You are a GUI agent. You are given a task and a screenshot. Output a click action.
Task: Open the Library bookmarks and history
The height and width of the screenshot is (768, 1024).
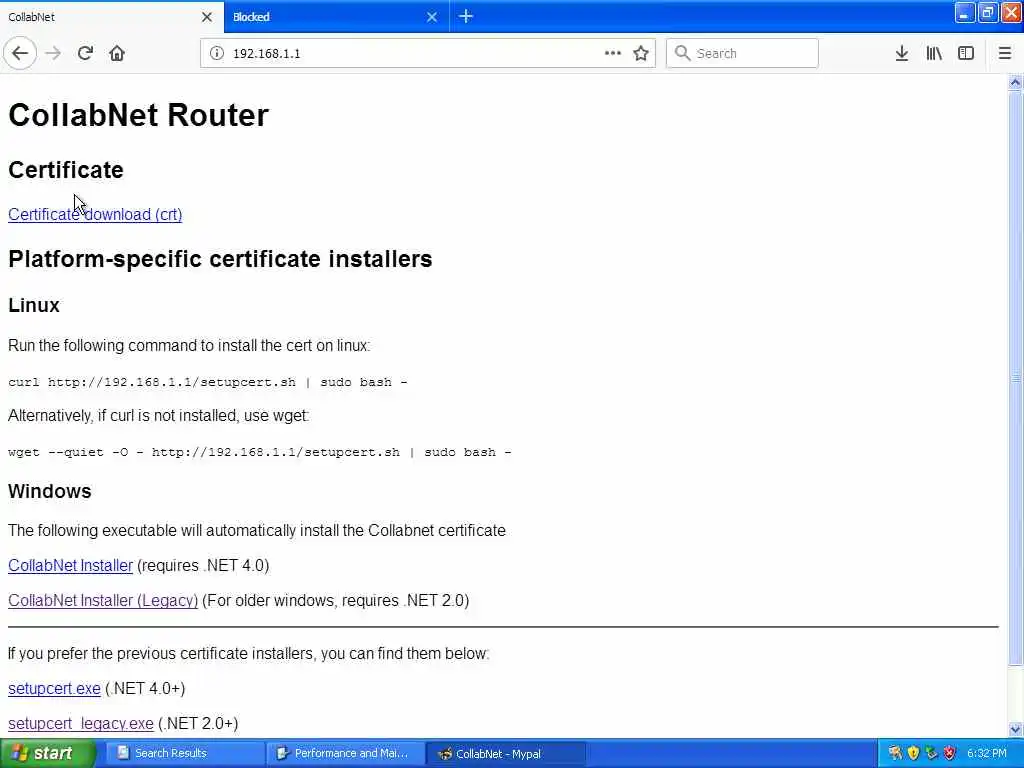pyautogui.click(x=934, y=54)
